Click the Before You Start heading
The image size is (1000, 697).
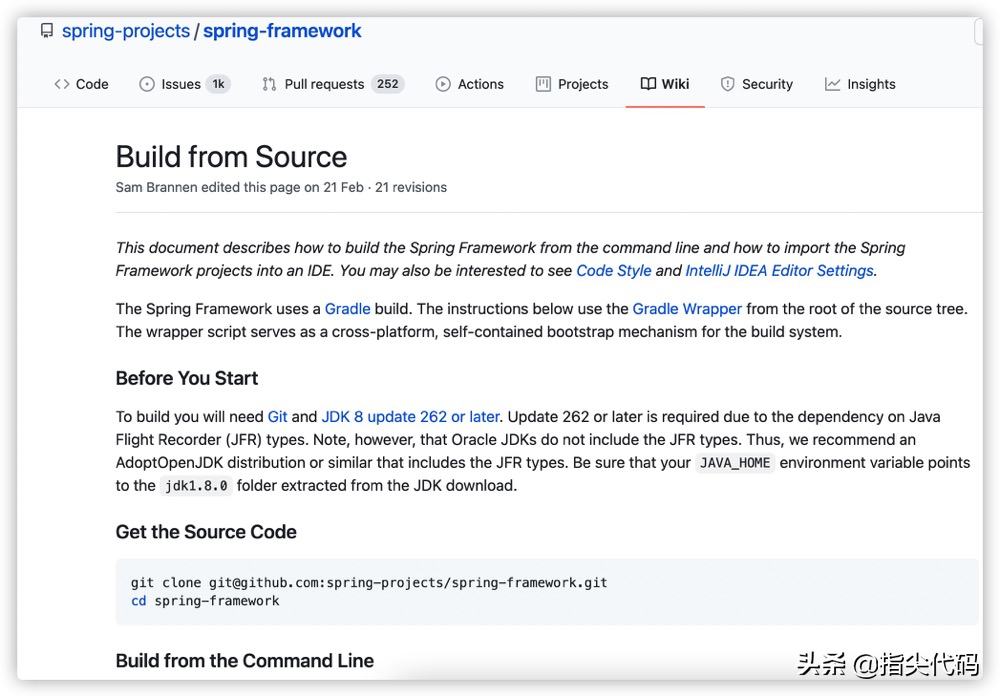point(187,378)
